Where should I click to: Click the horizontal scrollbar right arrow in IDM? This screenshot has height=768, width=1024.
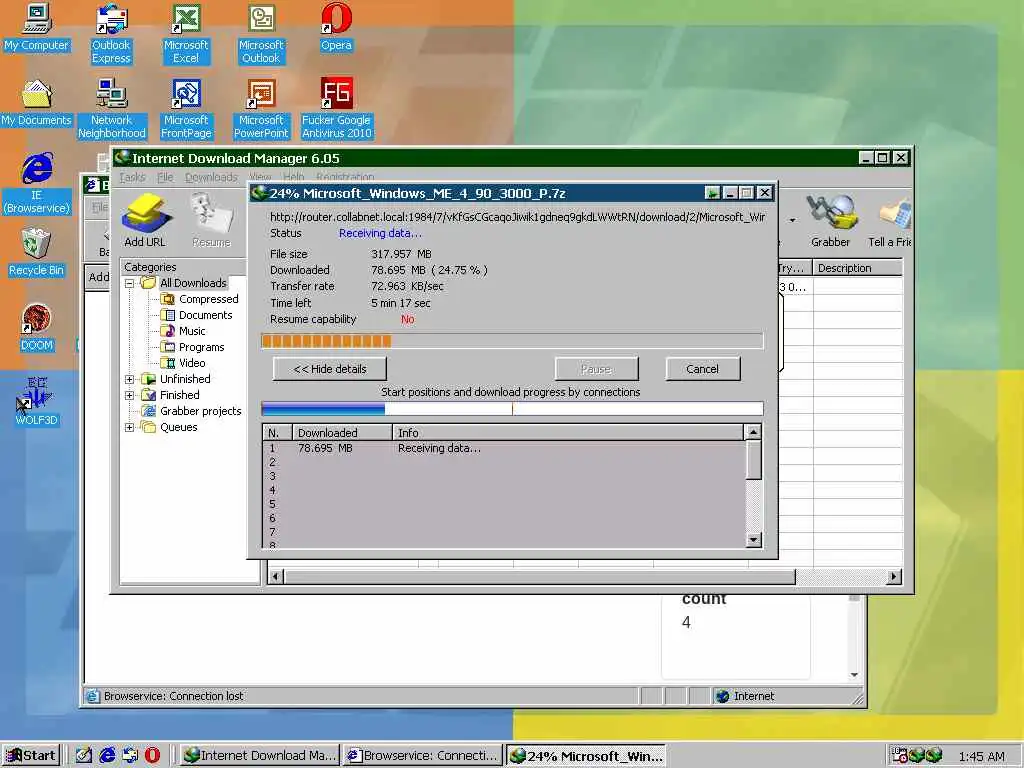pyautogui.click(x=894, y=577)
